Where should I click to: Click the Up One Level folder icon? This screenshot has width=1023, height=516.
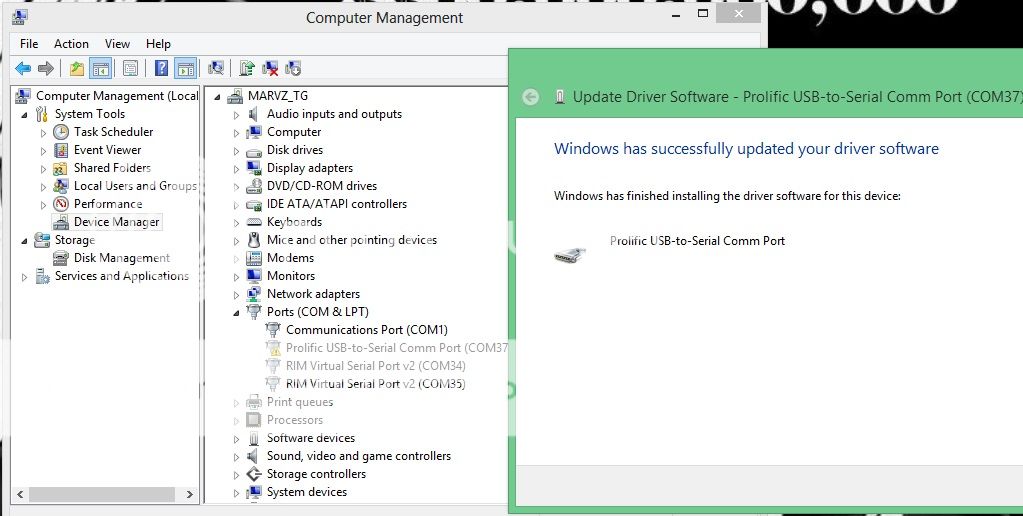click(77, 68)
